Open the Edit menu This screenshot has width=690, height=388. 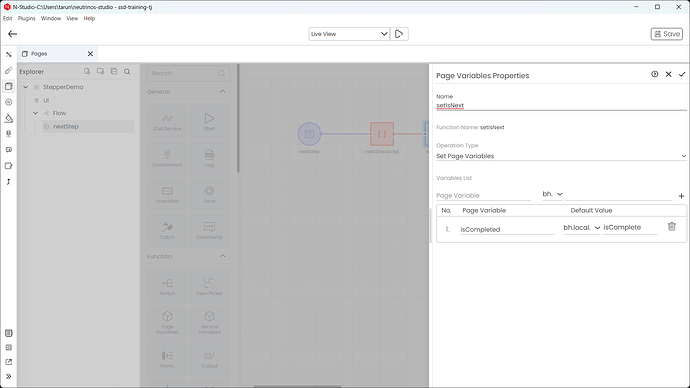pos(7,18)
